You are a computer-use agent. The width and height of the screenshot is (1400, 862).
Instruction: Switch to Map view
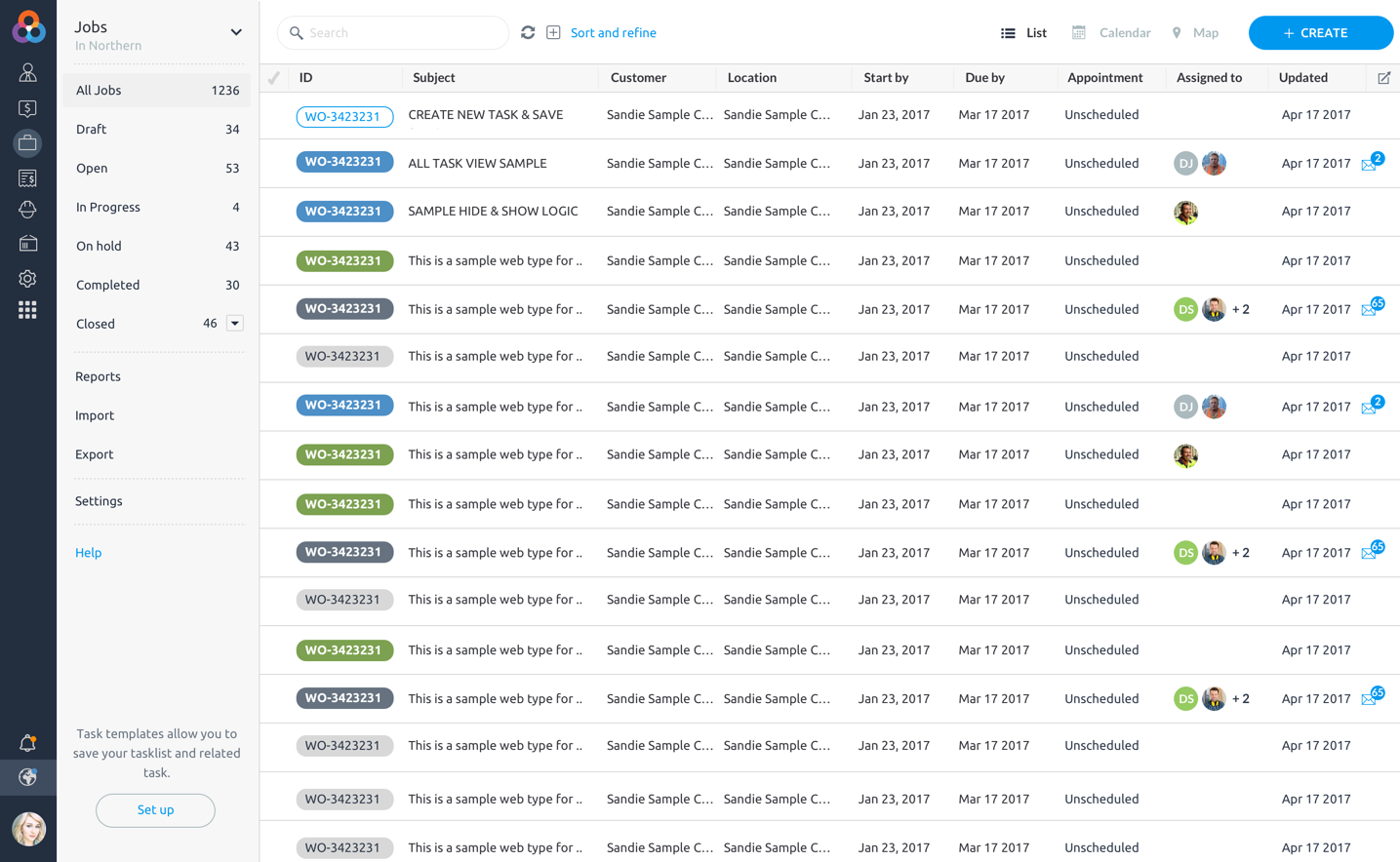[x=1195, y=33]
